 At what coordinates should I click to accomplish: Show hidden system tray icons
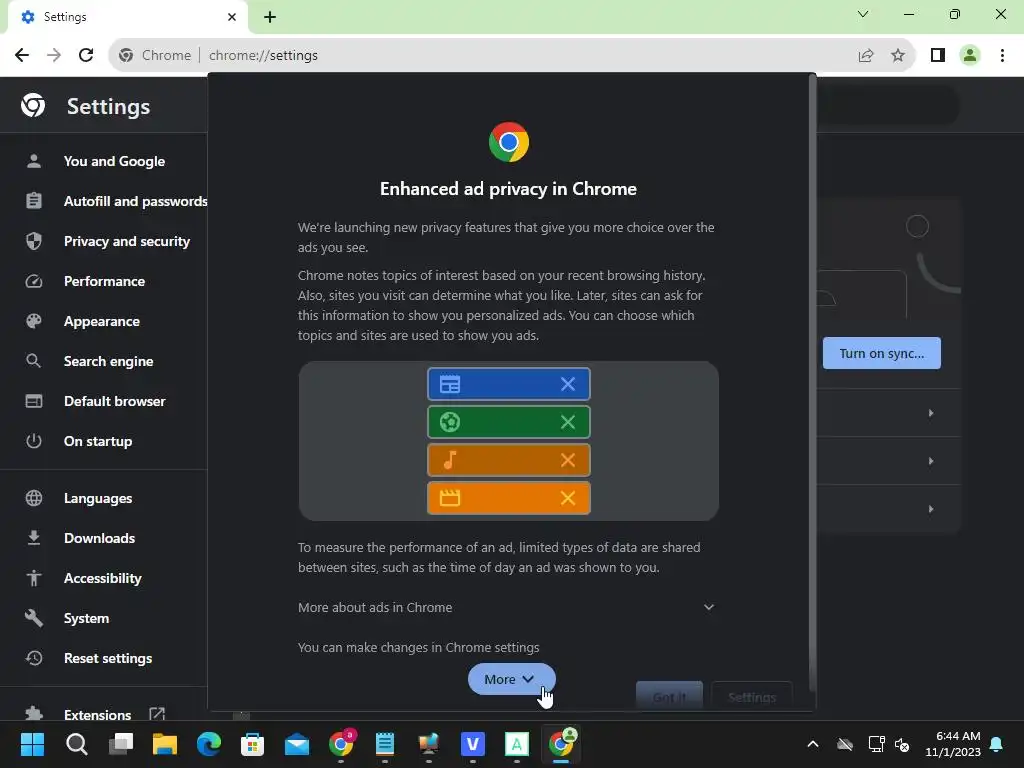[813, 744]
